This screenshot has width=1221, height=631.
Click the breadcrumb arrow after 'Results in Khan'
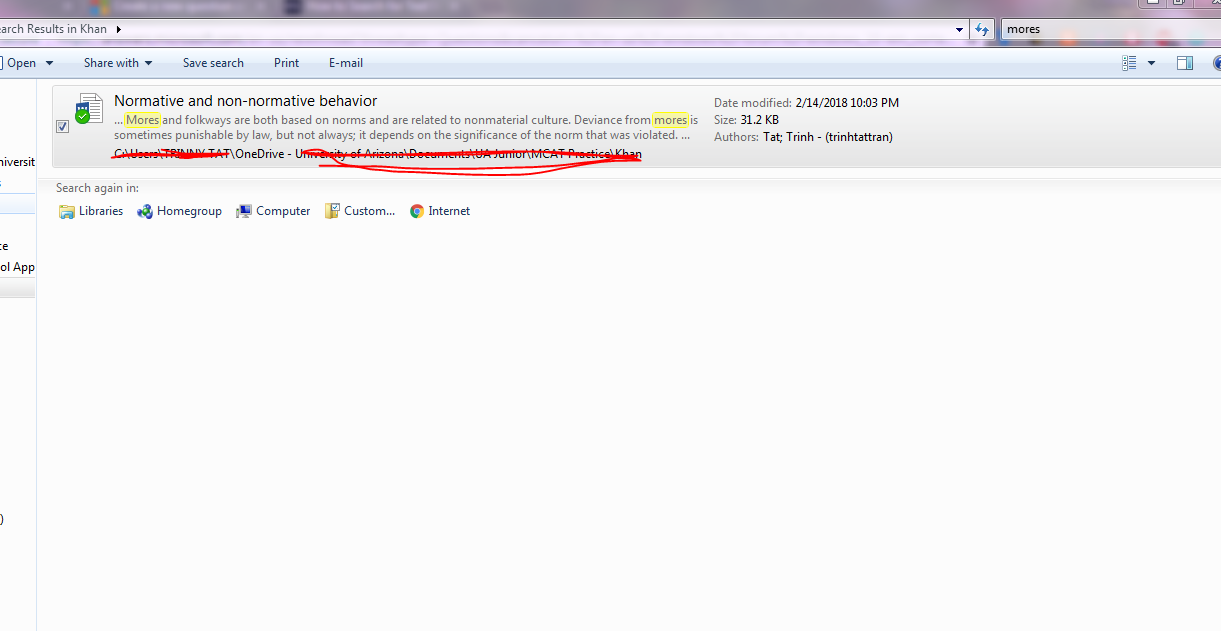click(119, 29)
